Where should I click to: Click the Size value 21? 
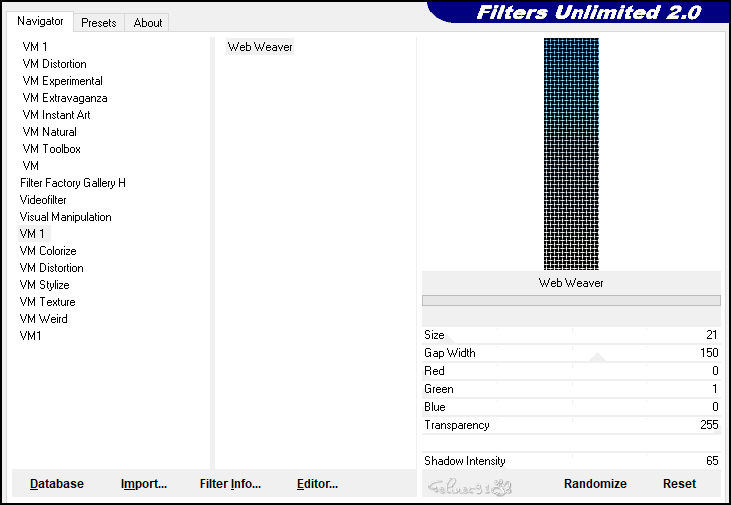[711, 335]
